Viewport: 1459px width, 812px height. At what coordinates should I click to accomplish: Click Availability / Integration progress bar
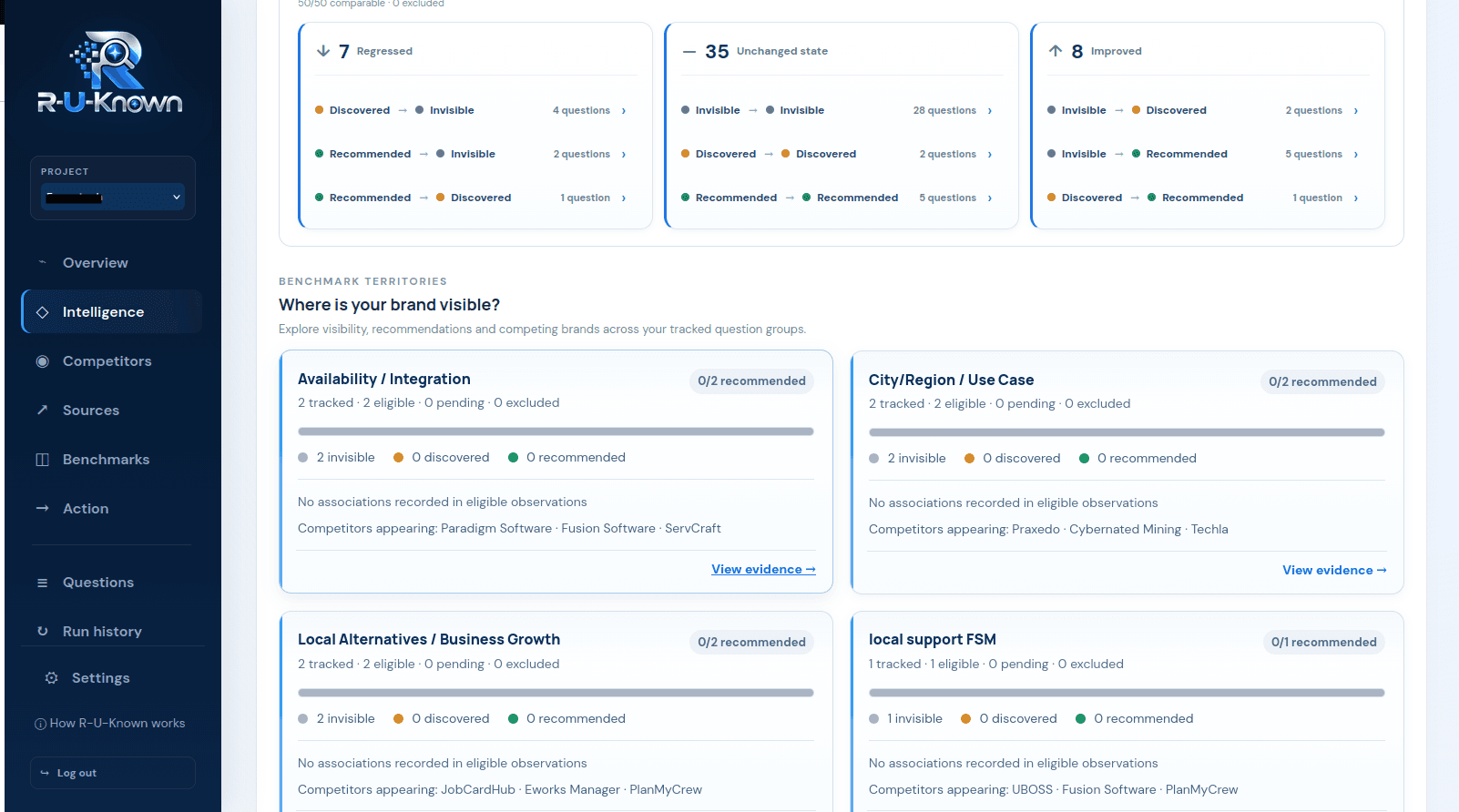tap(556, 431)
